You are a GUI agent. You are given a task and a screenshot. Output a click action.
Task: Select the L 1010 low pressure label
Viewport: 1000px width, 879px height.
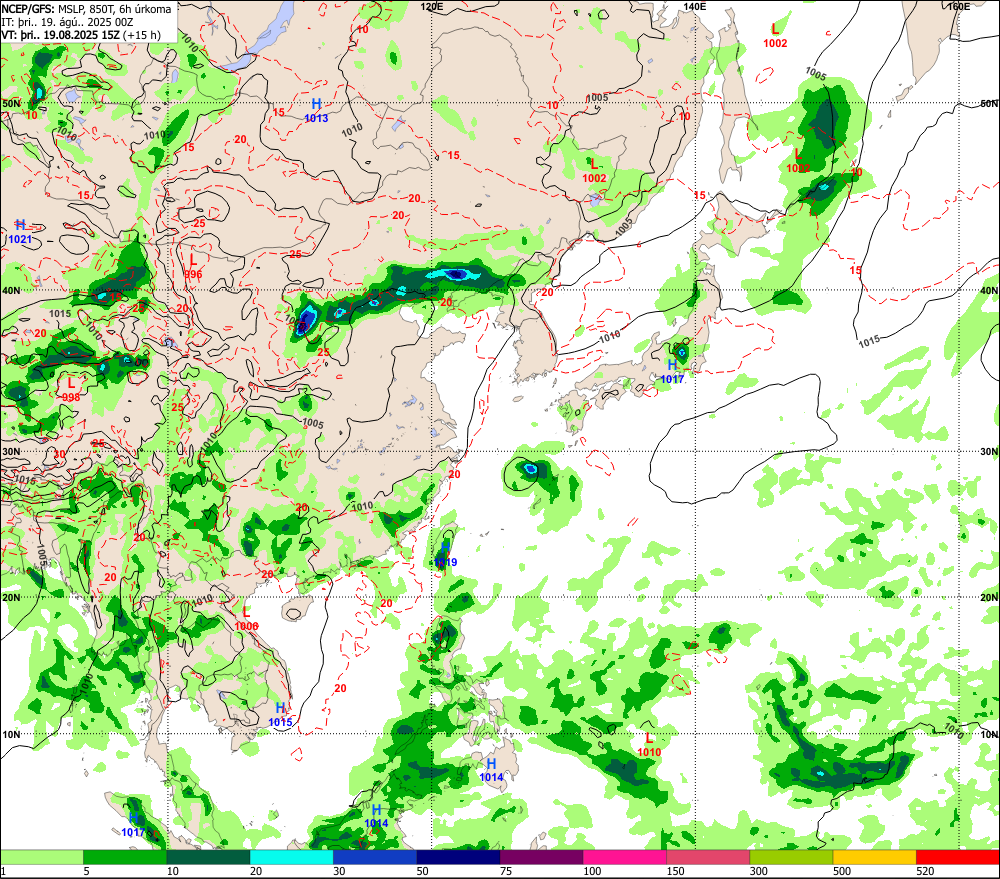649,745
